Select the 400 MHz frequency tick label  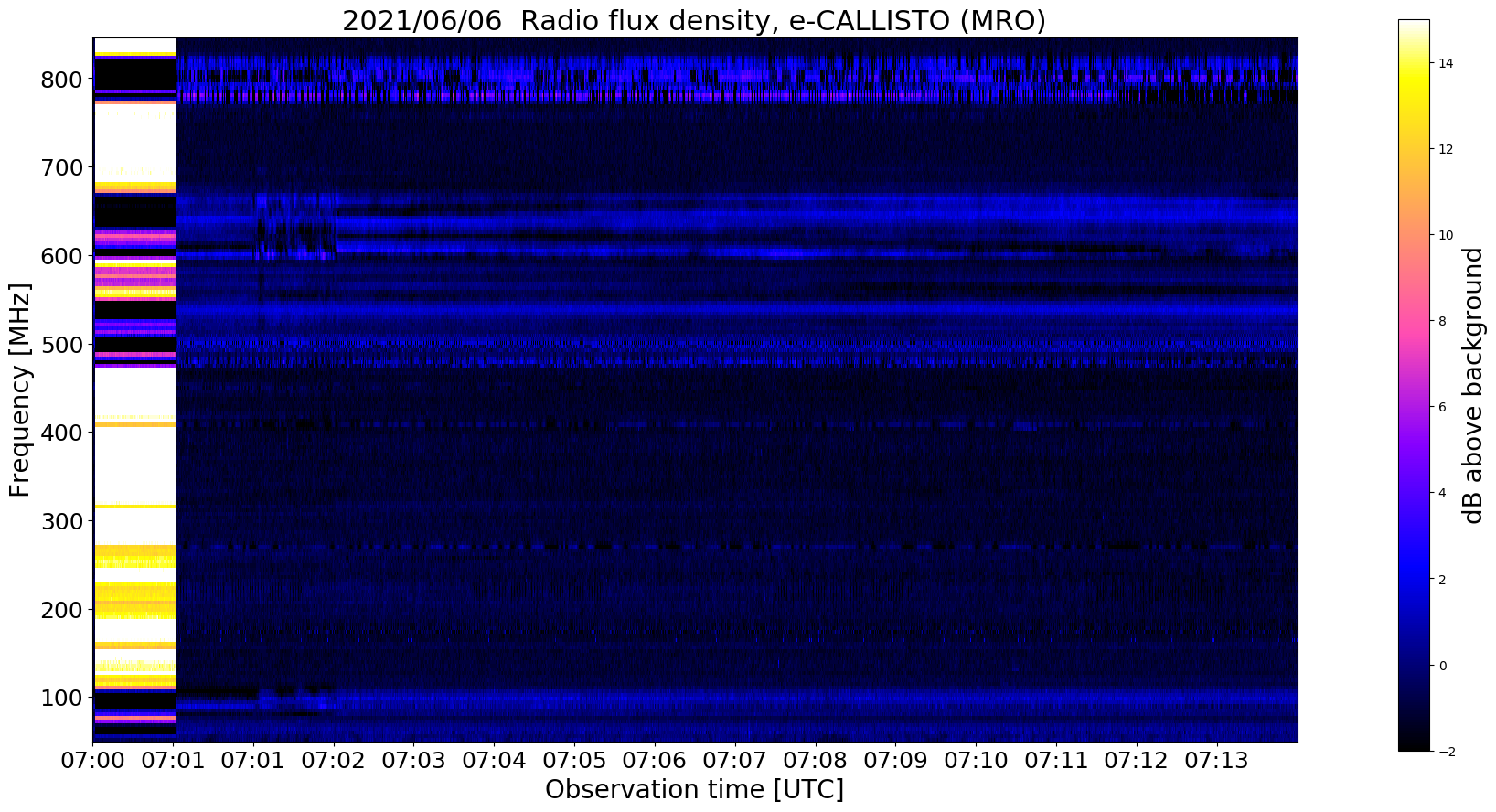pyautogui.click(x=63, y=433)
